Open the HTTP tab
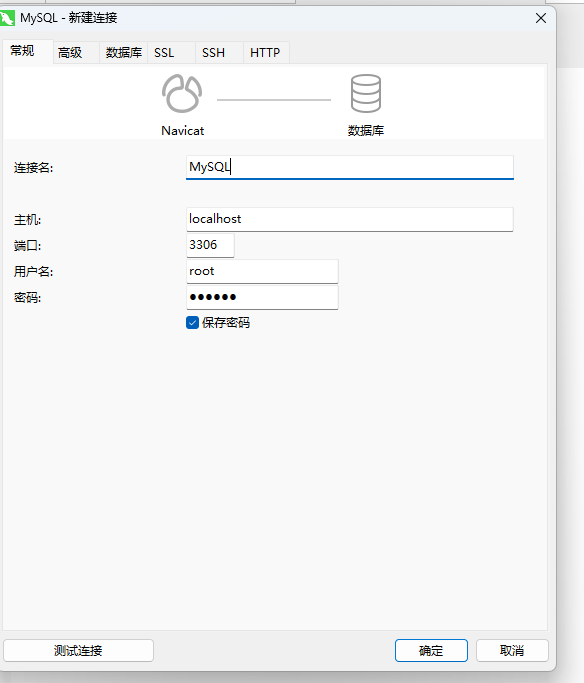This screenshot has width=584, height=683. coord(266,53)
